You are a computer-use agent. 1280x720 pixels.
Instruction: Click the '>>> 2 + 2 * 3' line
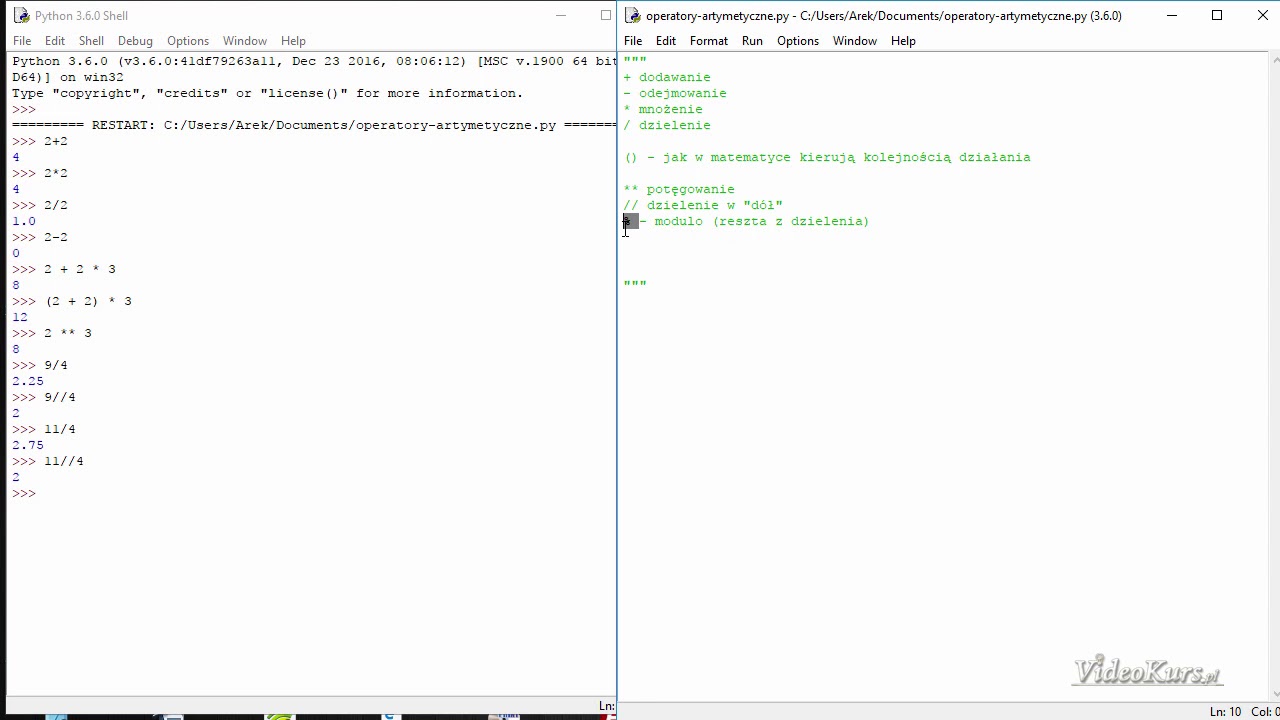(64, 269)
